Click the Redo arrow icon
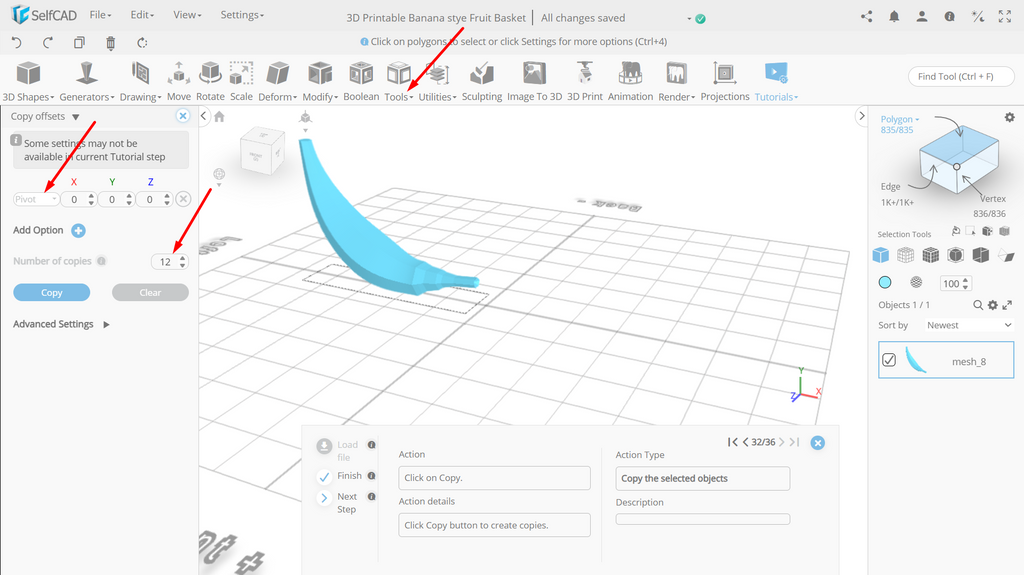Screen dimensions: 1024x575 point(48,43)
